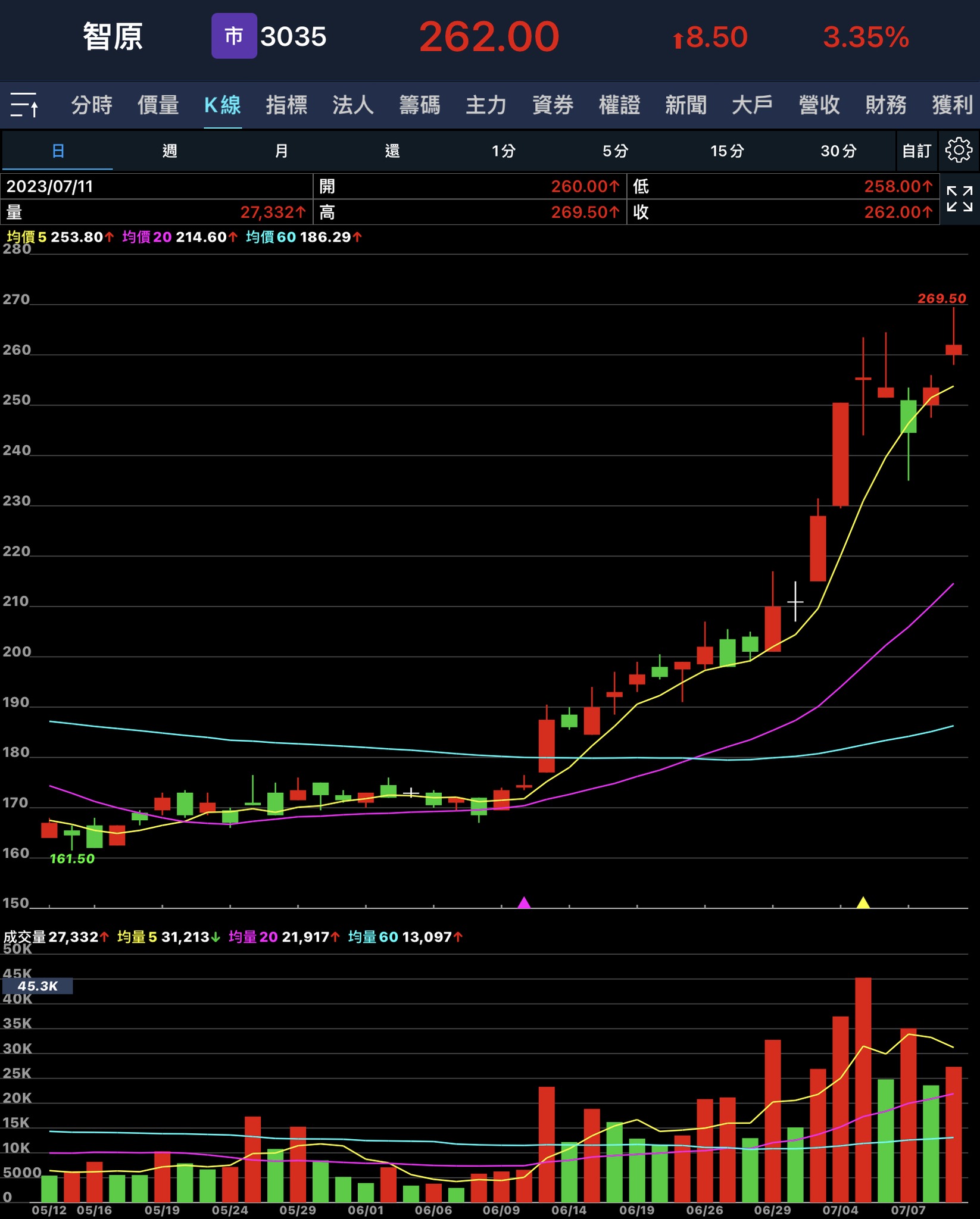
Task: Select the 週 weekly period
Action: click(170, 151)
